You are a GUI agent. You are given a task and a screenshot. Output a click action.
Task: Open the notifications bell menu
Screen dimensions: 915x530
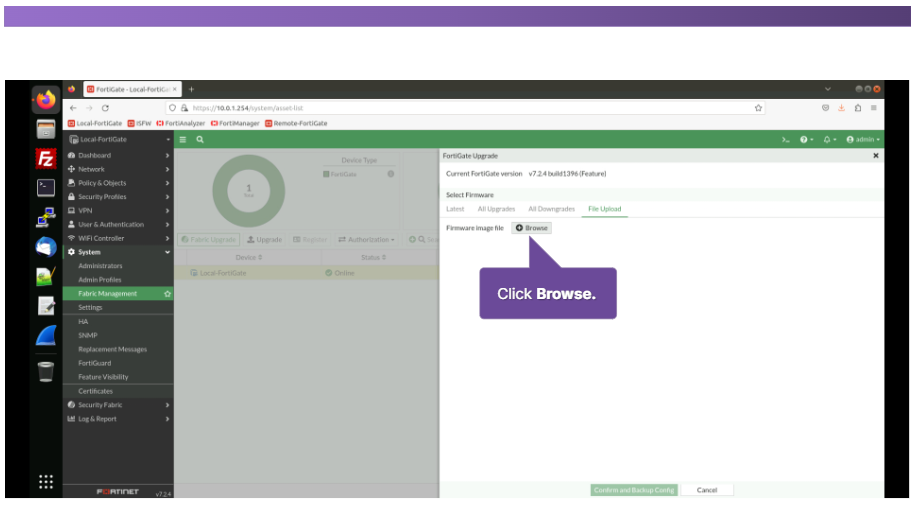pyautogui.click(x=829, y=140)
